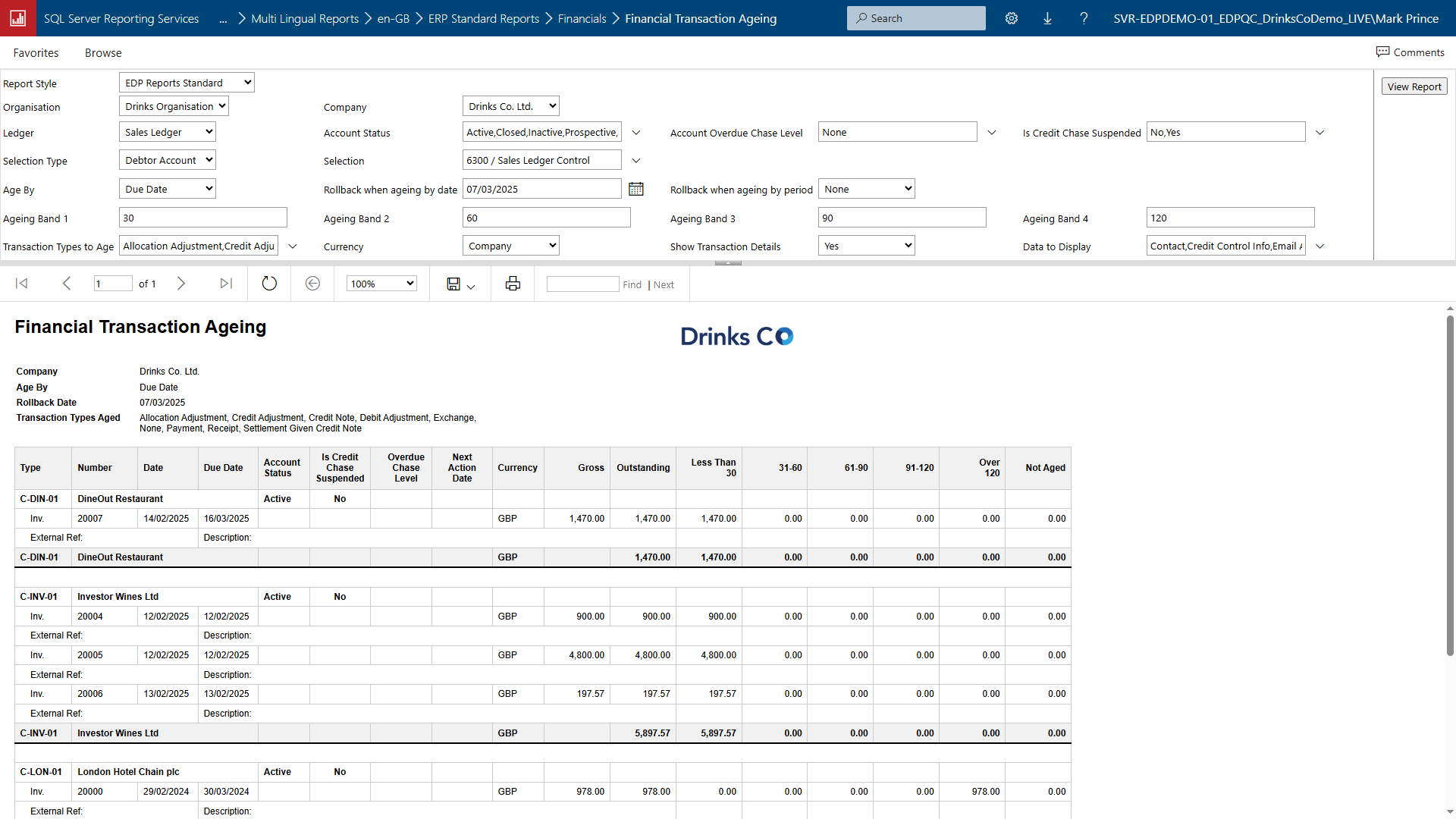Image resolution: width=1456 pixels, height=819 pixels.
Task: Click the View Report button
Action: pyautogui.click(x=1414, y=86)
